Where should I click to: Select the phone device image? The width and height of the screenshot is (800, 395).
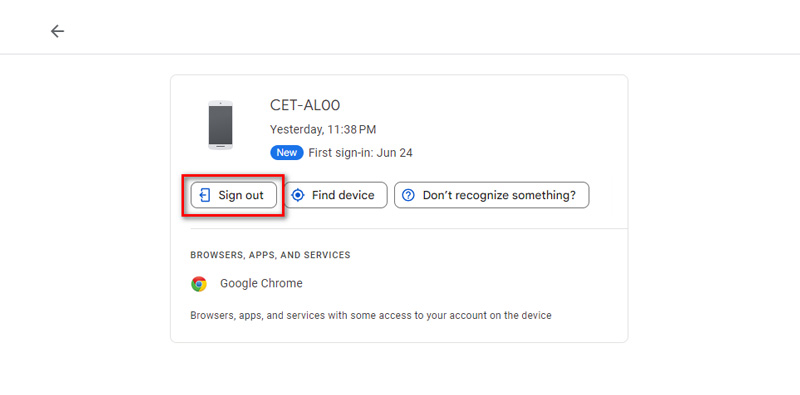coord(220,125)
